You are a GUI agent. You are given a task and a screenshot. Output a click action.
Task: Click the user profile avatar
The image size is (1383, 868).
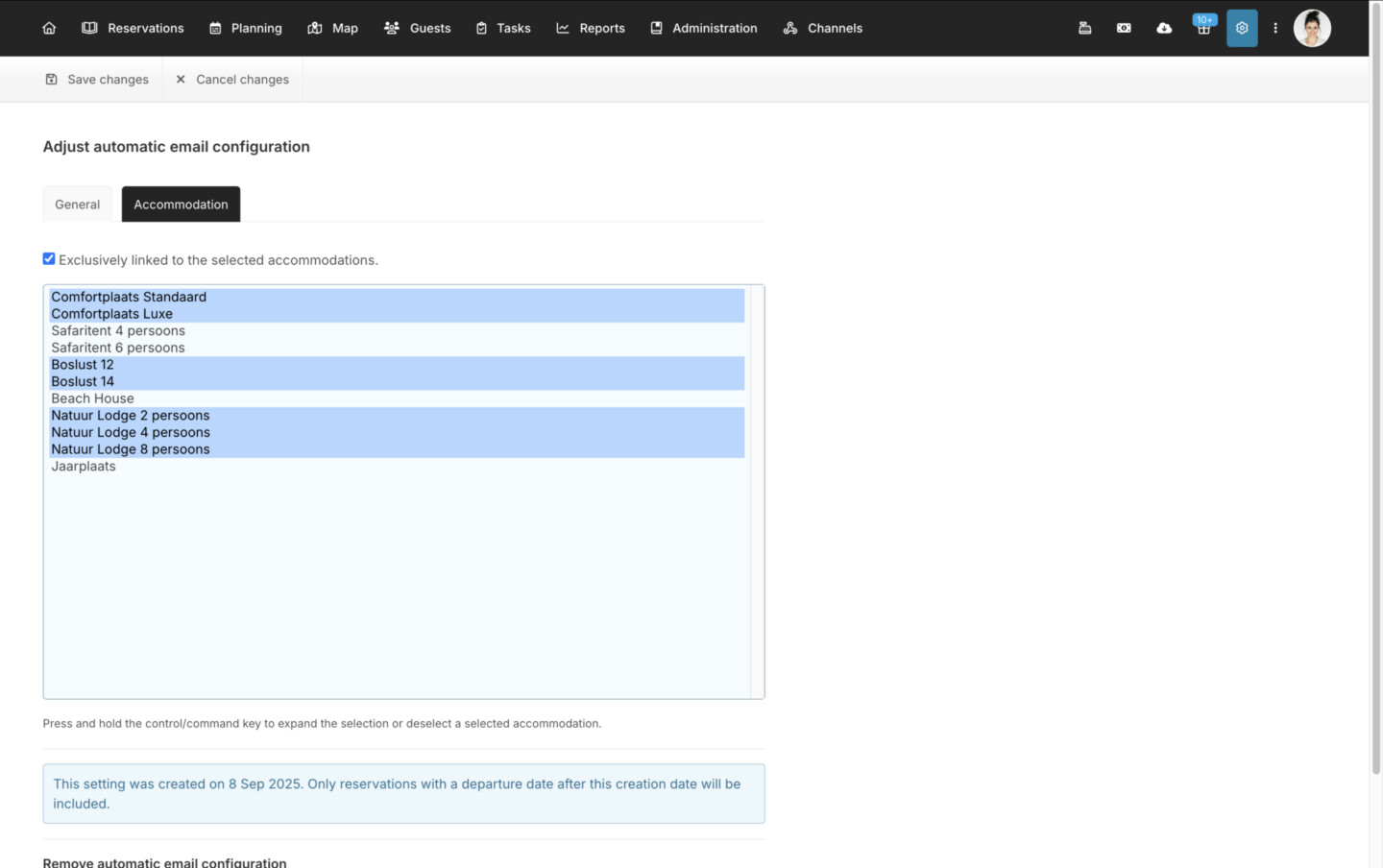1312,28
